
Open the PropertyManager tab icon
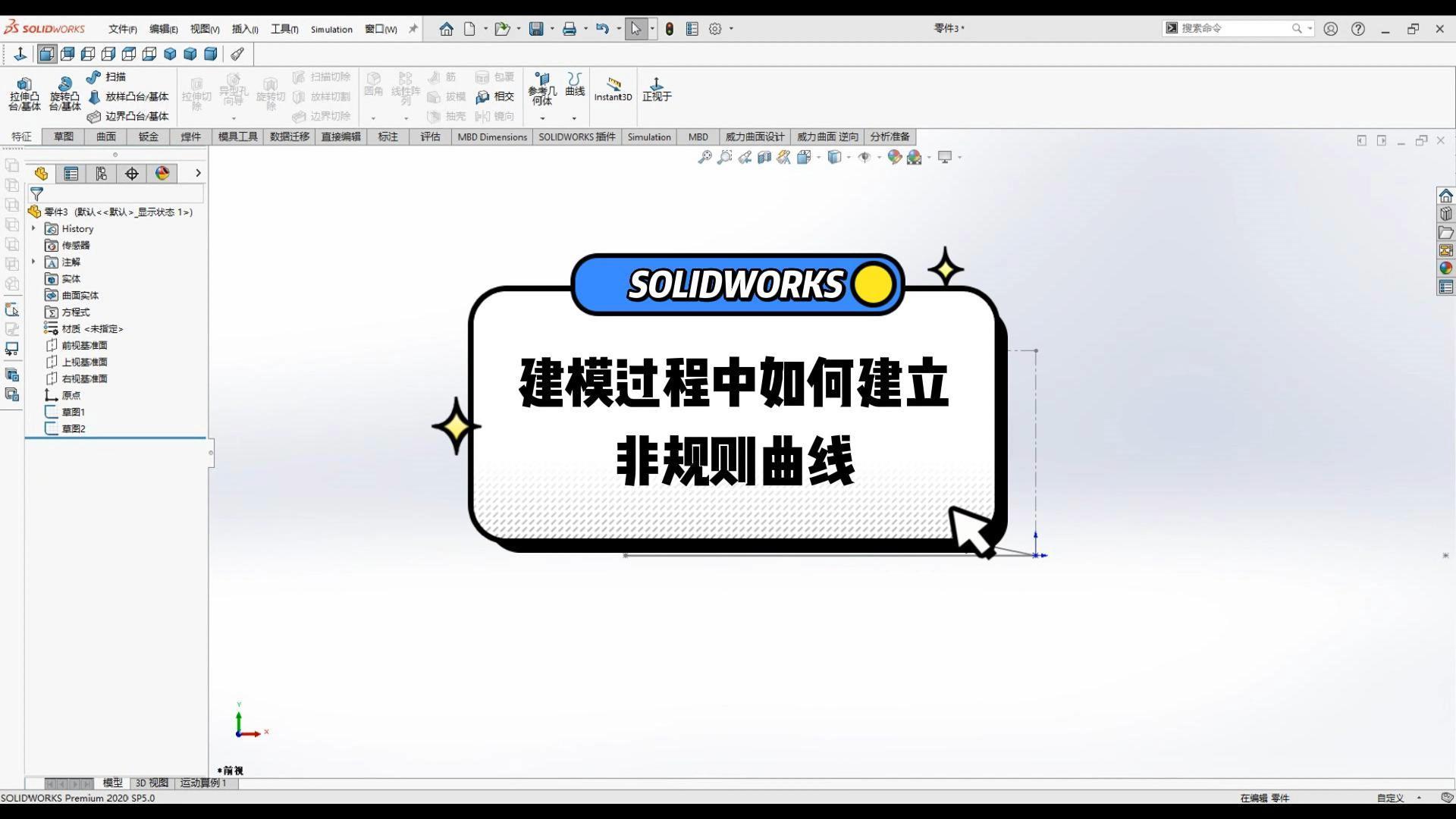point(71,174)
